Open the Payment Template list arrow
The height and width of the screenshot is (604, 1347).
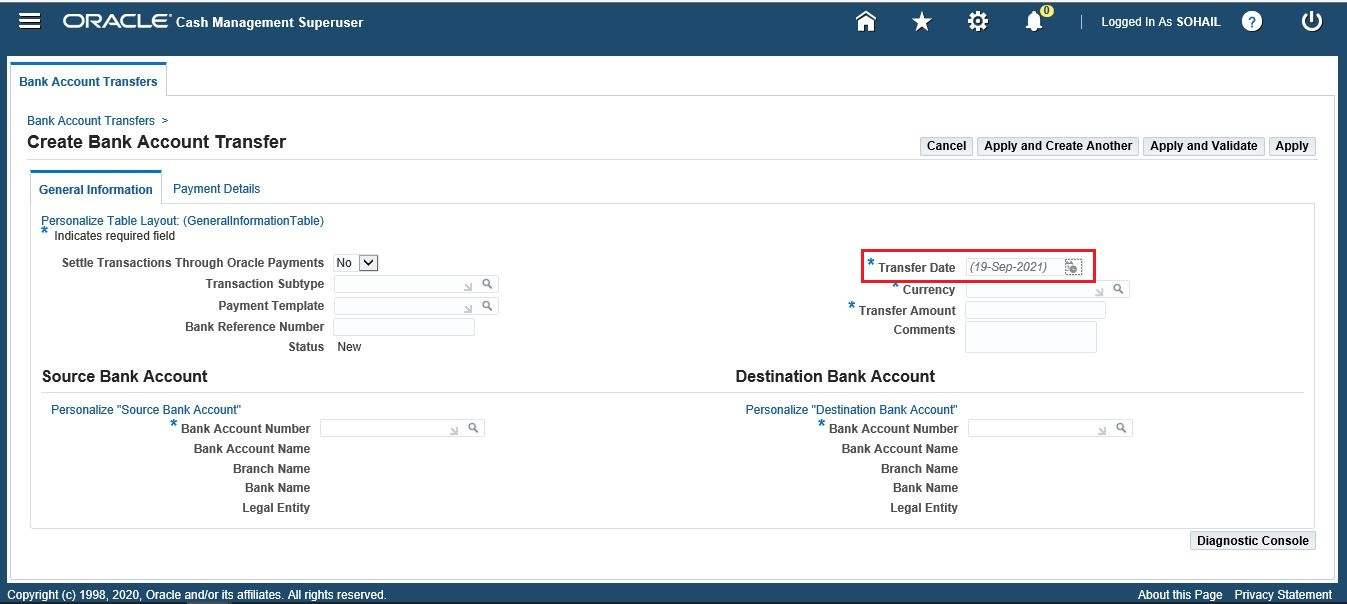coord(469,305)
